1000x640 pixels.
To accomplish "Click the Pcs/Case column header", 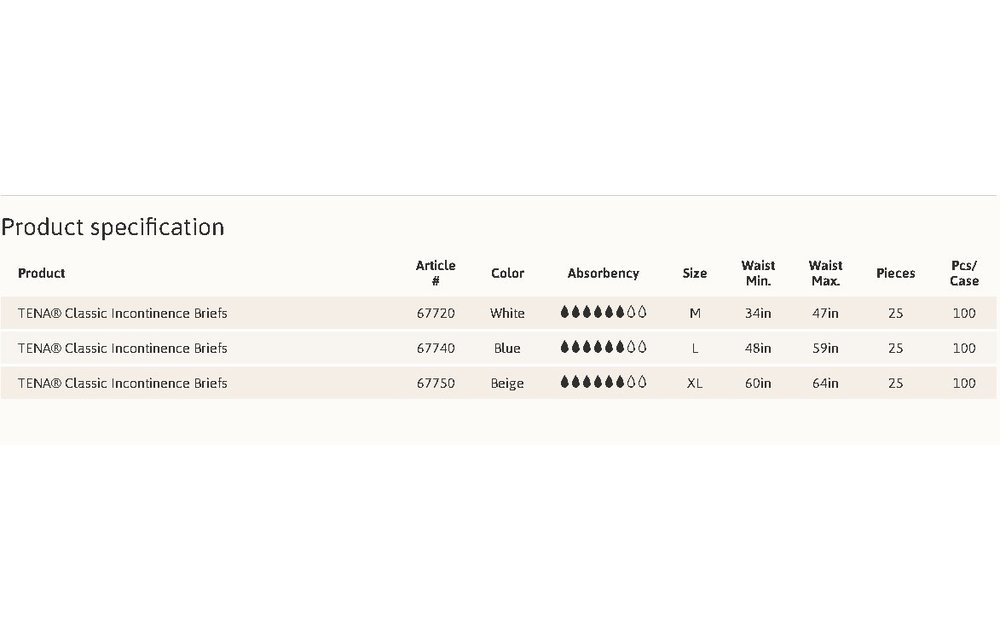I will (964, 273).
